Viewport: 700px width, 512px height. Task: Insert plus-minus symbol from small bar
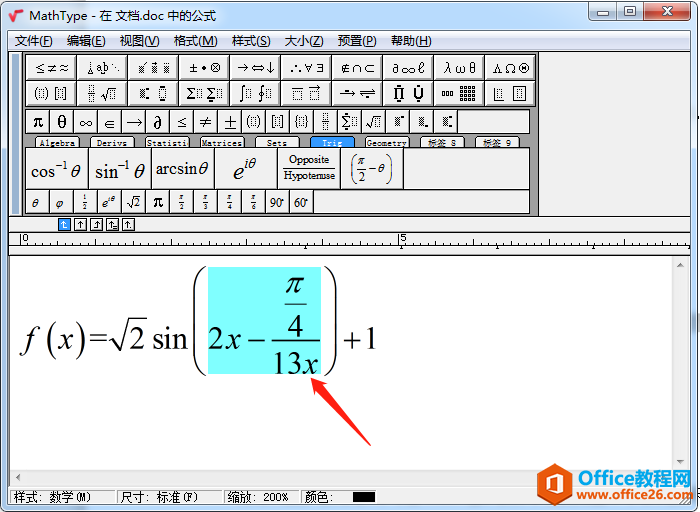(230, 121)
